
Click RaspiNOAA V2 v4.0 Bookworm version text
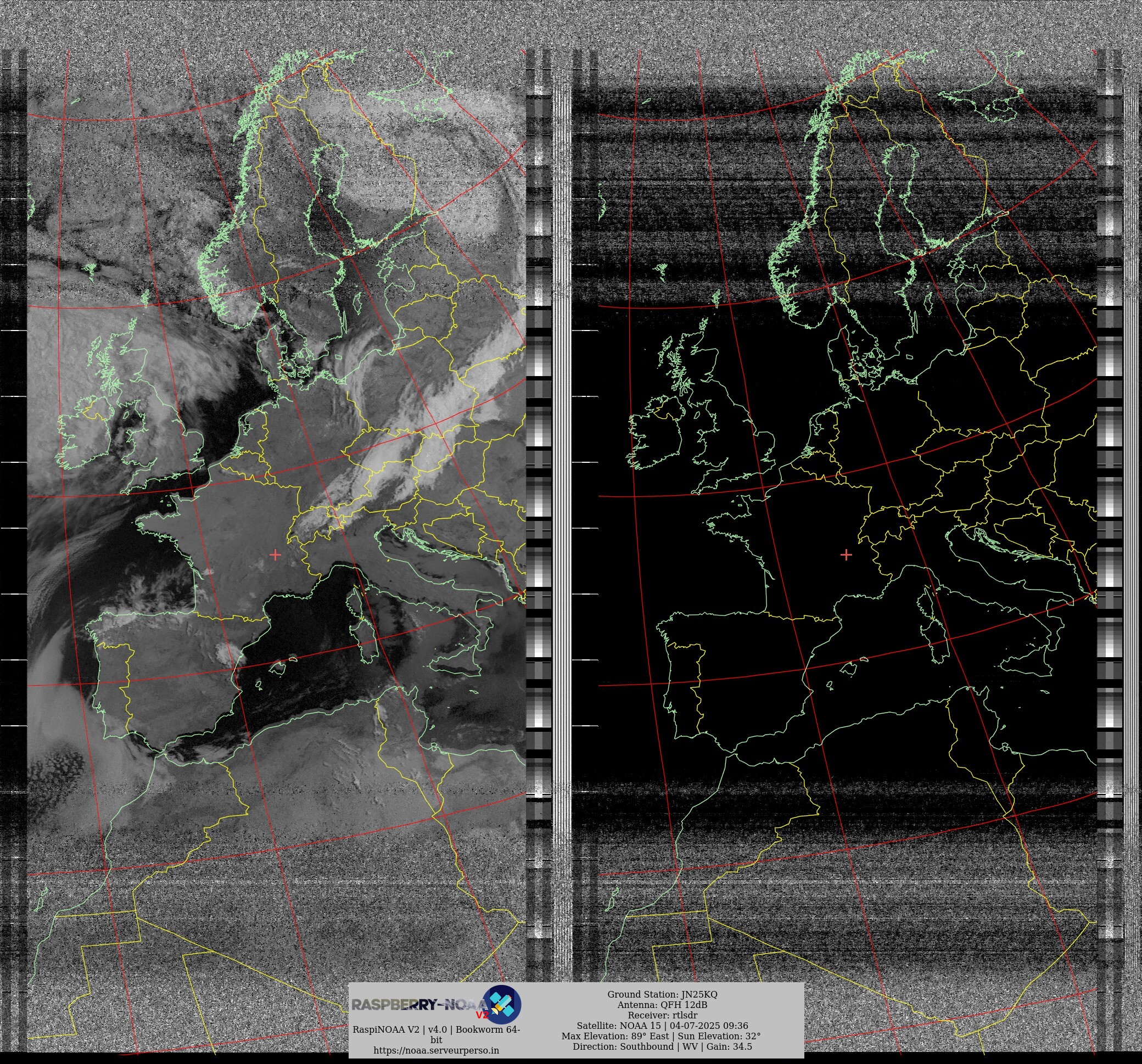click(436, 1029)
